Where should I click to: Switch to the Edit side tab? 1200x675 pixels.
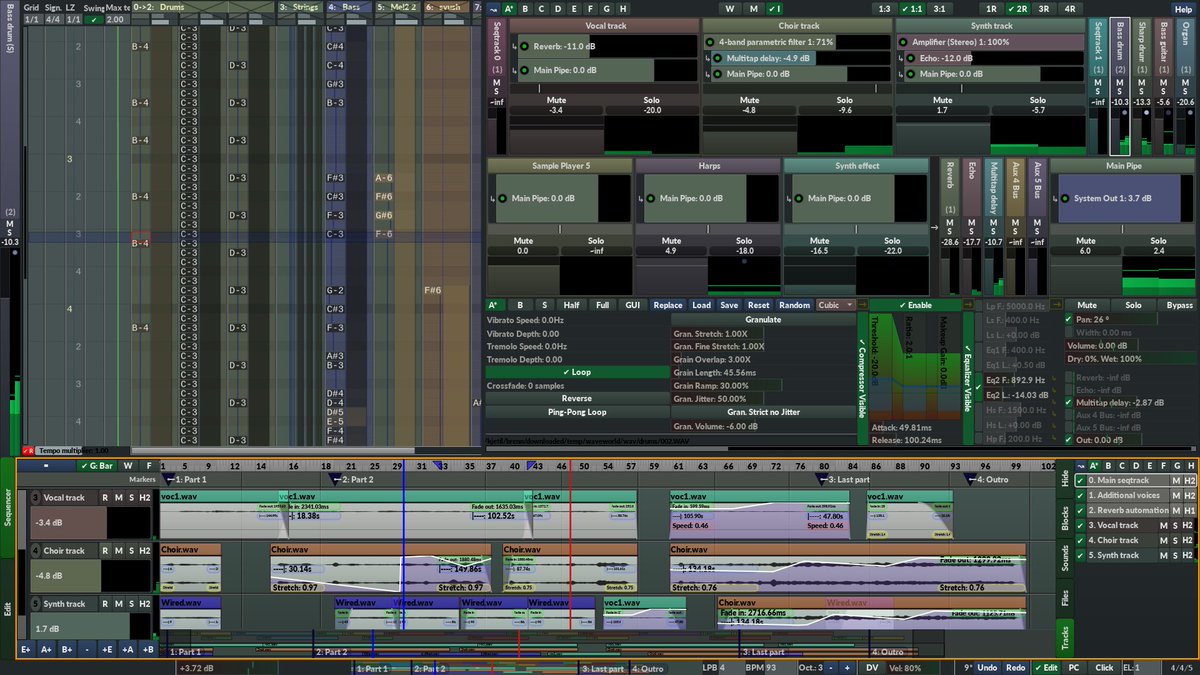coord(8,608)
